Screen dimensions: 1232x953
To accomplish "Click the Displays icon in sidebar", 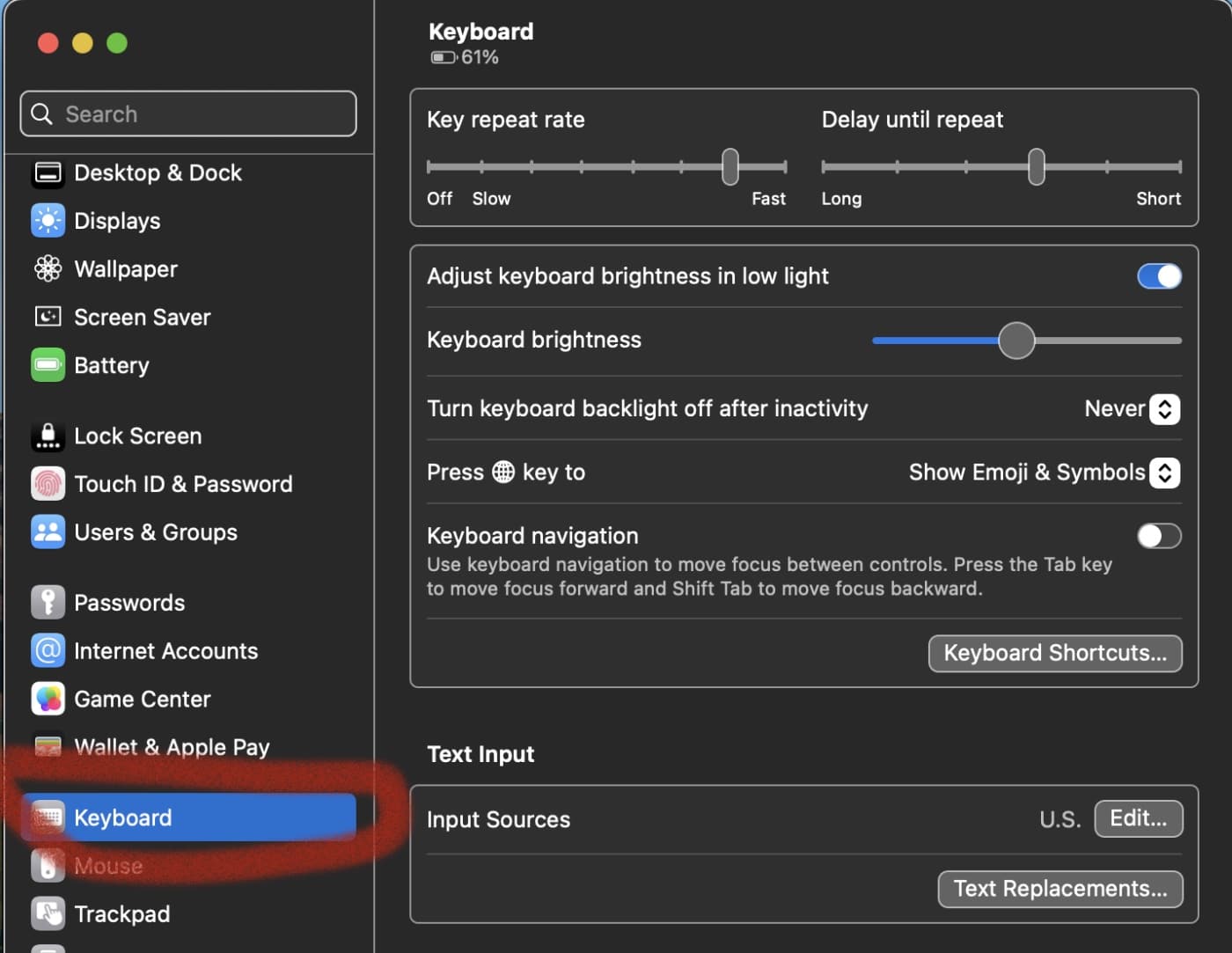I will click(x=48, y=221).
